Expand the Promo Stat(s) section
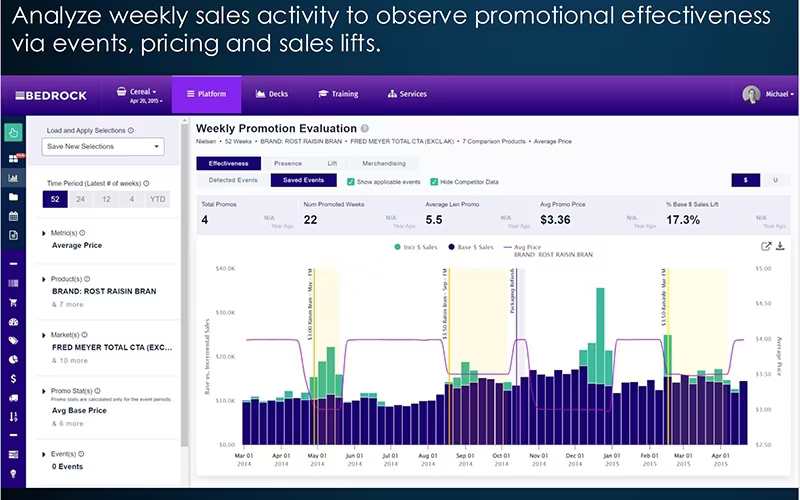800x500 pixels. click(x=44, y=391)
